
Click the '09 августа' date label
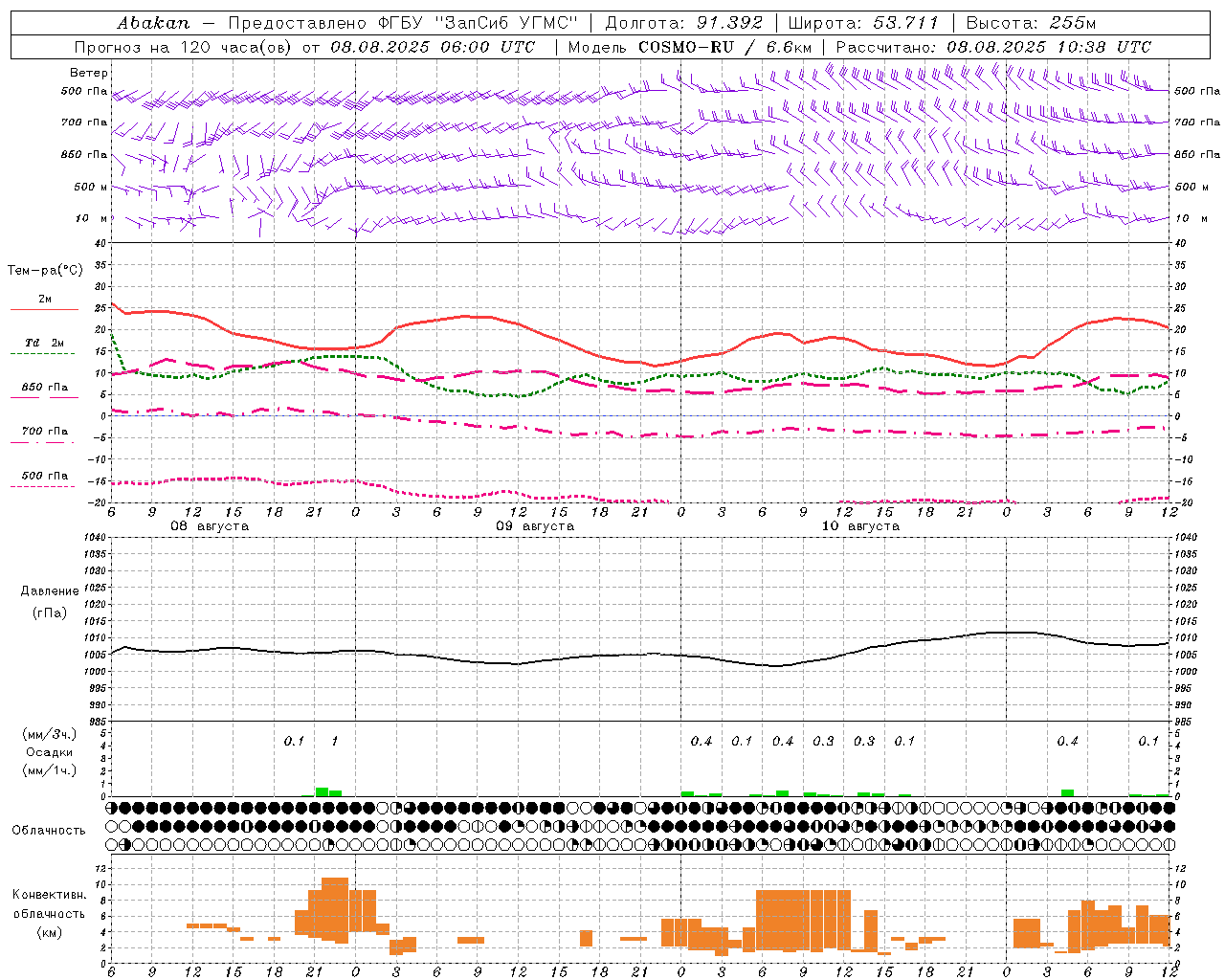point(535,526)
